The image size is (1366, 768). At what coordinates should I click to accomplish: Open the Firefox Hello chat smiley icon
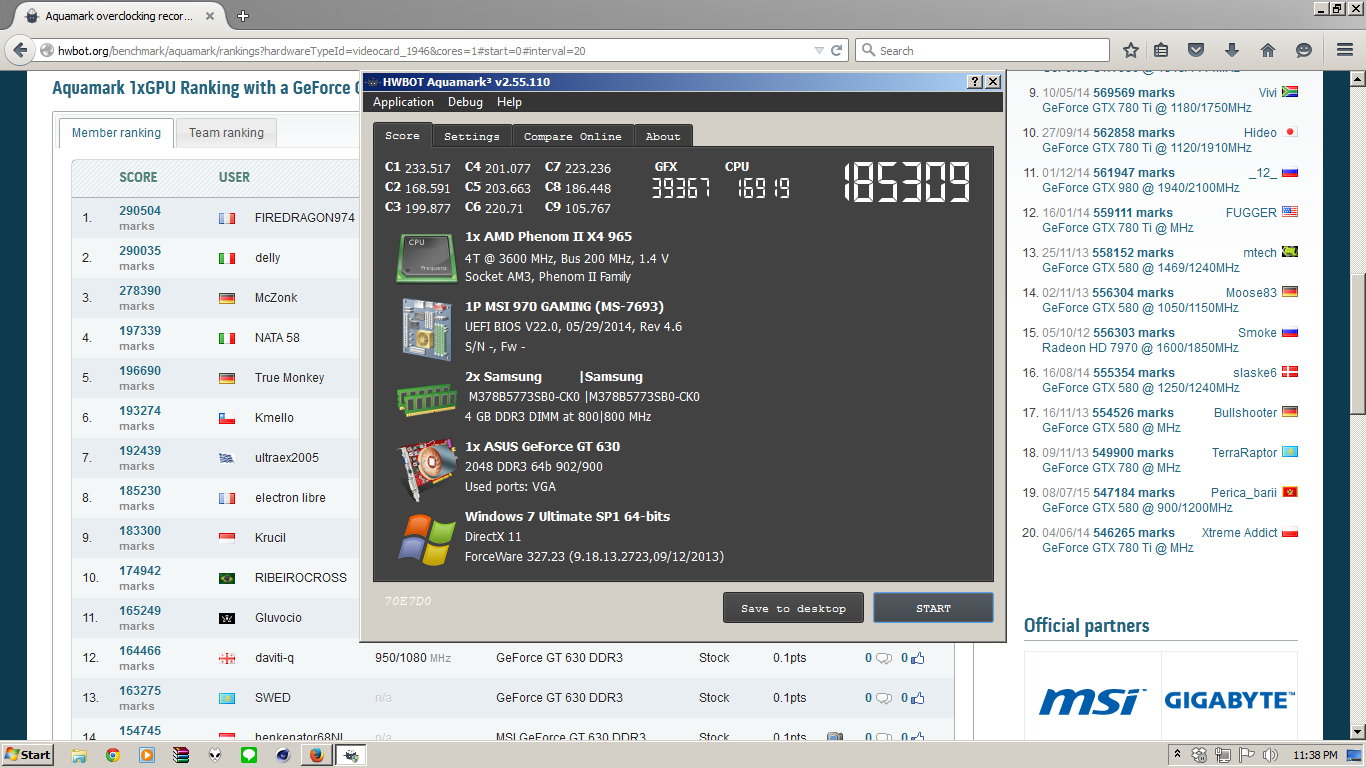tap(1304, 50)
